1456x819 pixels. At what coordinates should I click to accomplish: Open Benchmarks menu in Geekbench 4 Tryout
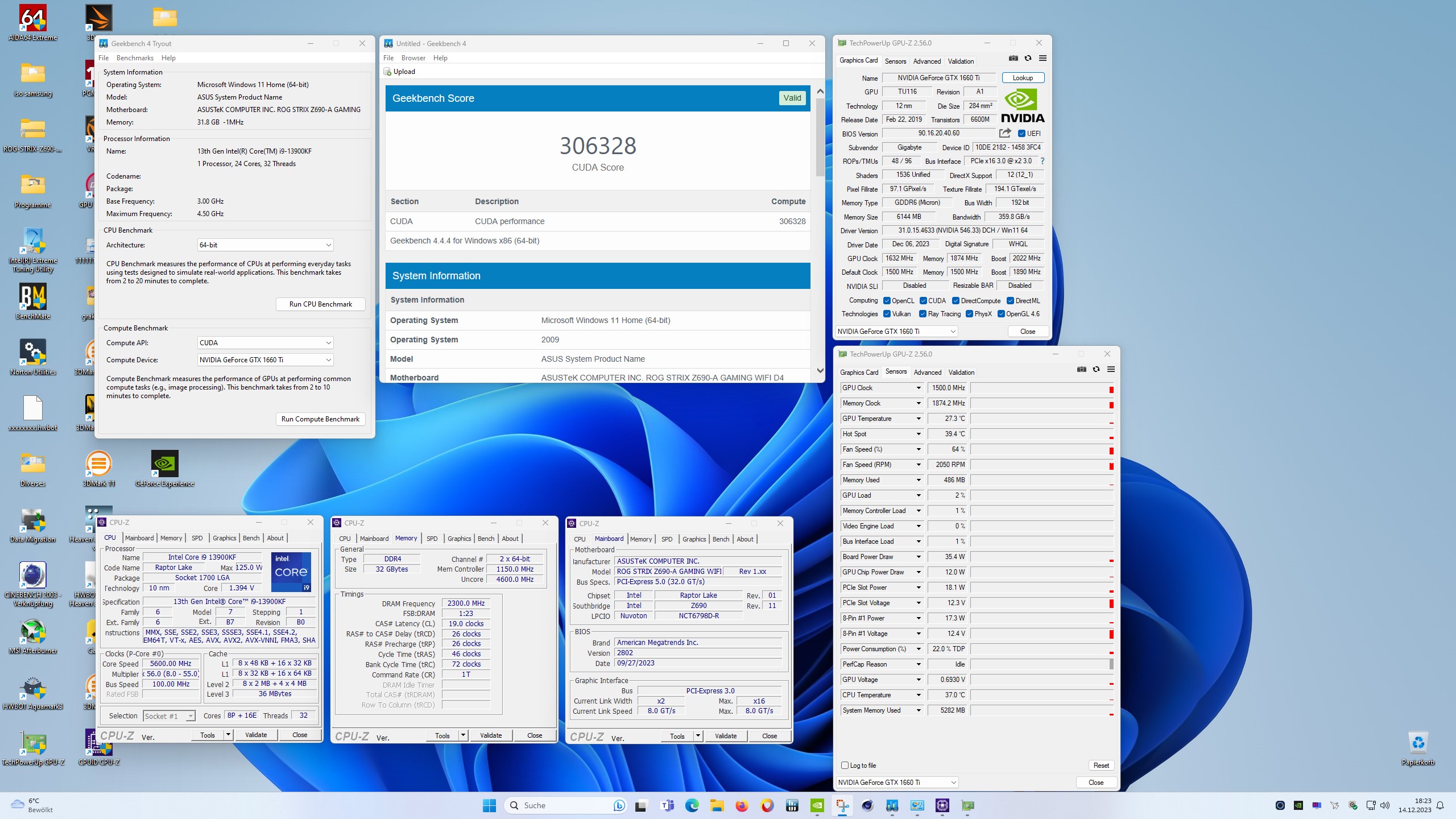click(135, 58)
